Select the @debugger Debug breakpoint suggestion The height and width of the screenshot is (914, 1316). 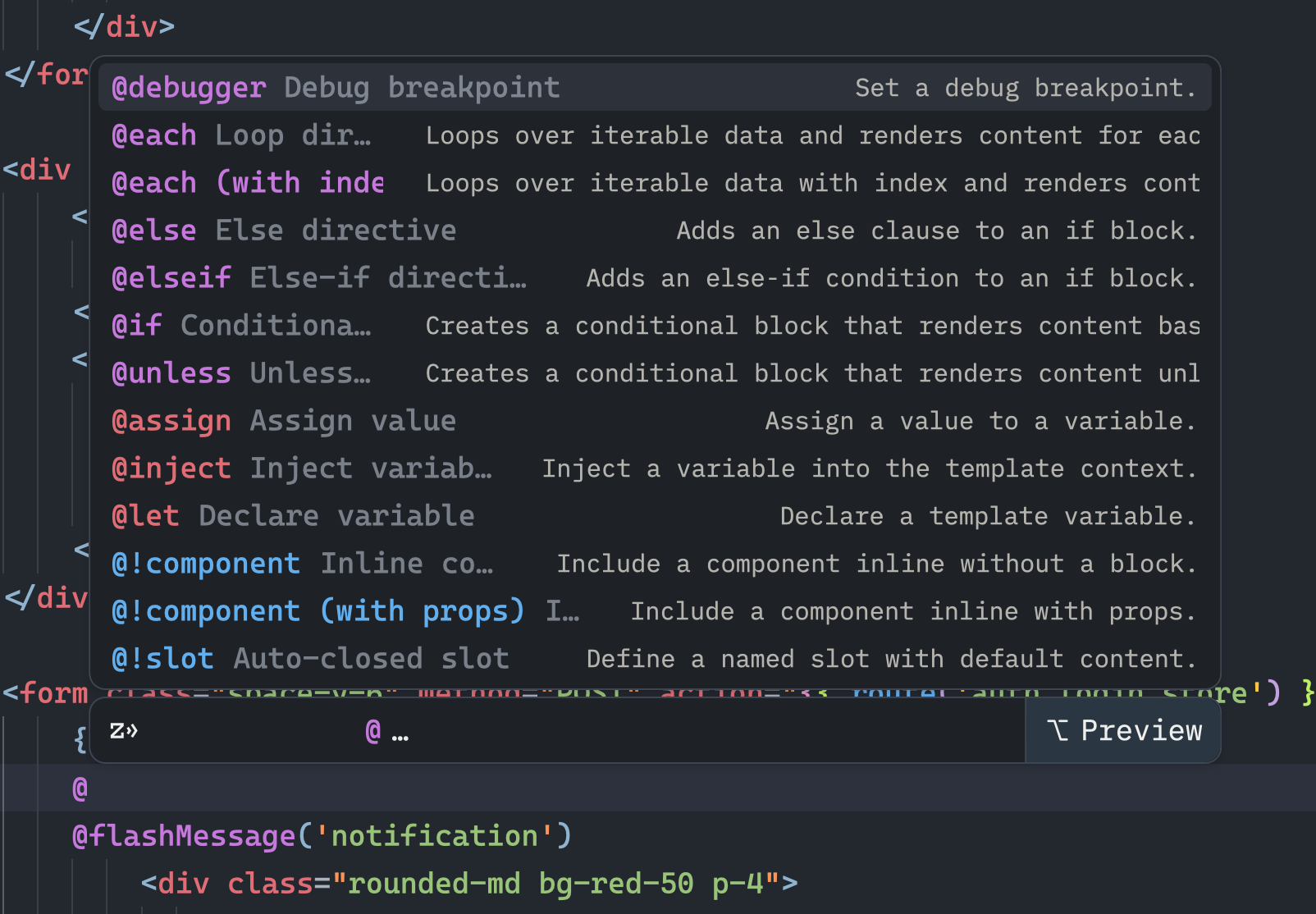pyautogui.click(x=655, y=87)
